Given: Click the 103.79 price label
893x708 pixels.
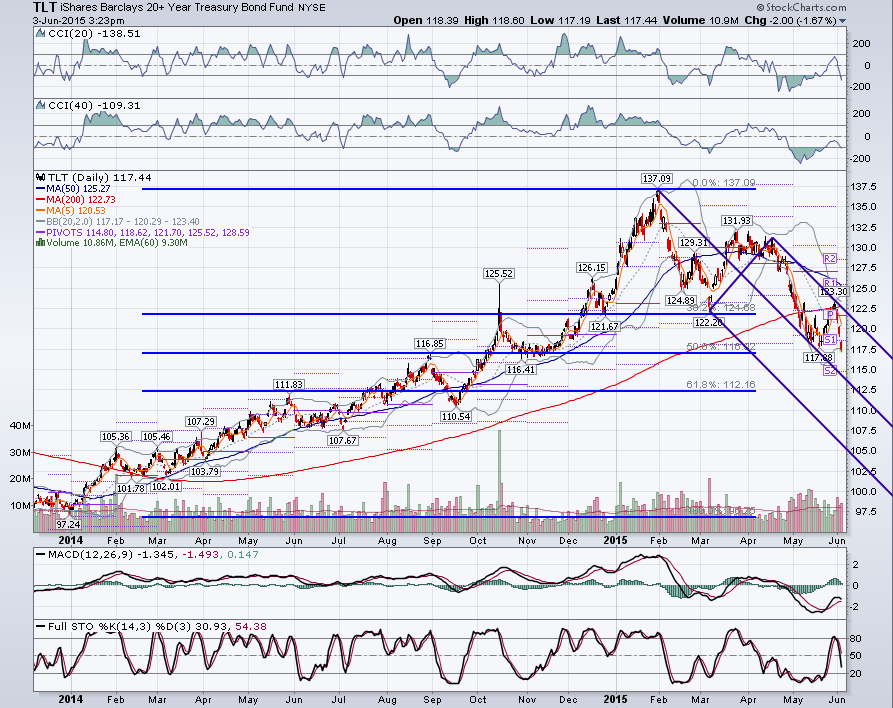Looking at the screenshot, I should click(x=204, y=472).
